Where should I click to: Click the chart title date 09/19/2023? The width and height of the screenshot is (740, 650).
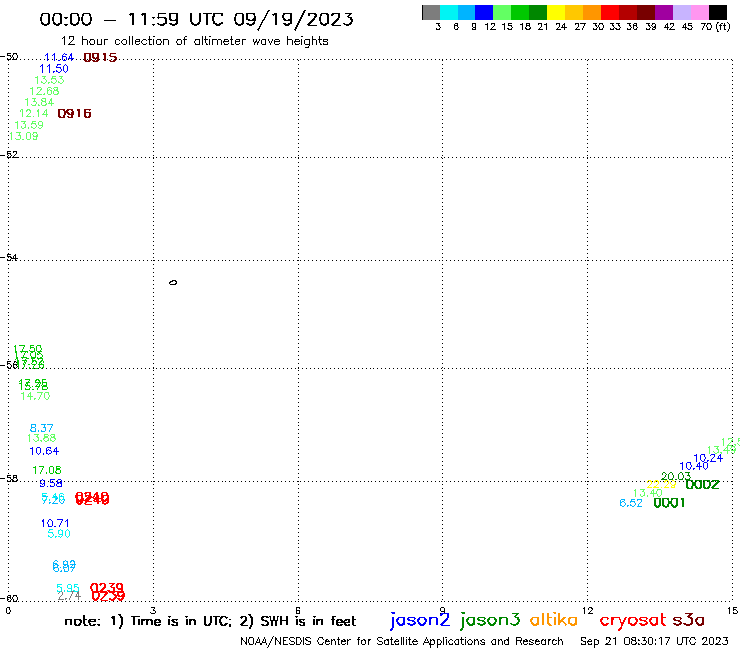pos(294,19)
